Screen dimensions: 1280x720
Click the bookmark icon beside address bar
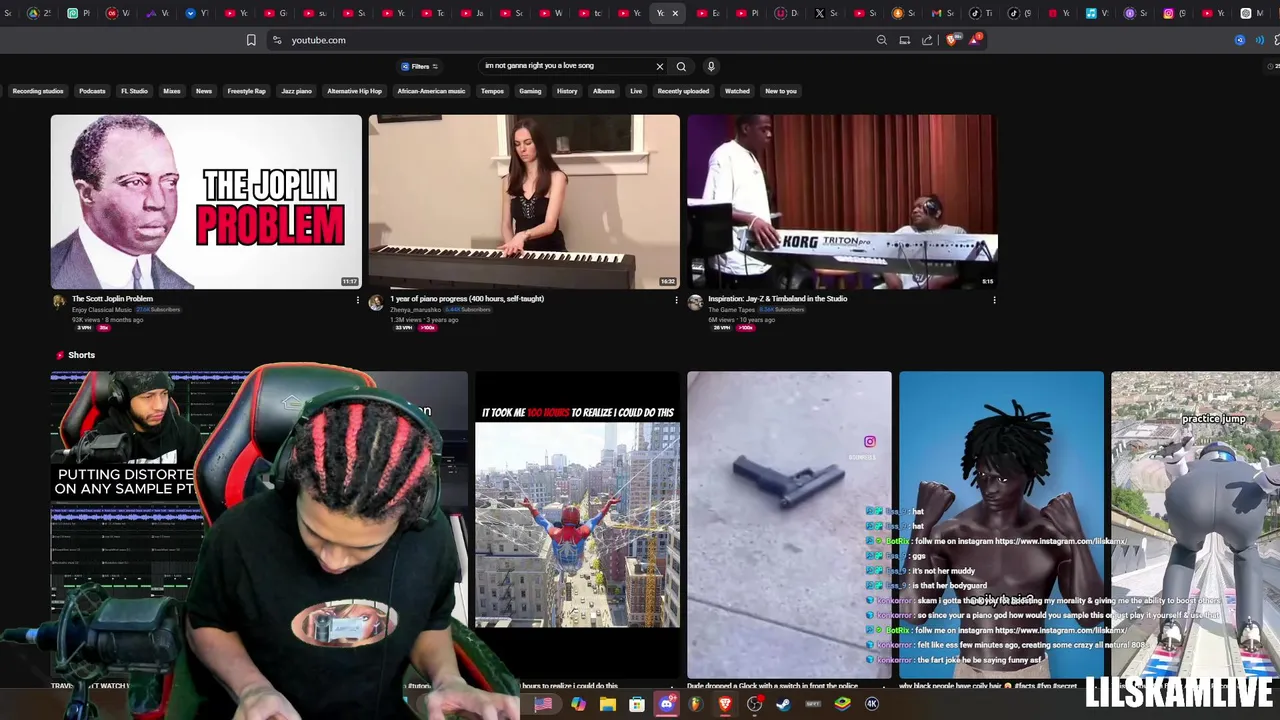pyautogui.click(x=251, y=40)
